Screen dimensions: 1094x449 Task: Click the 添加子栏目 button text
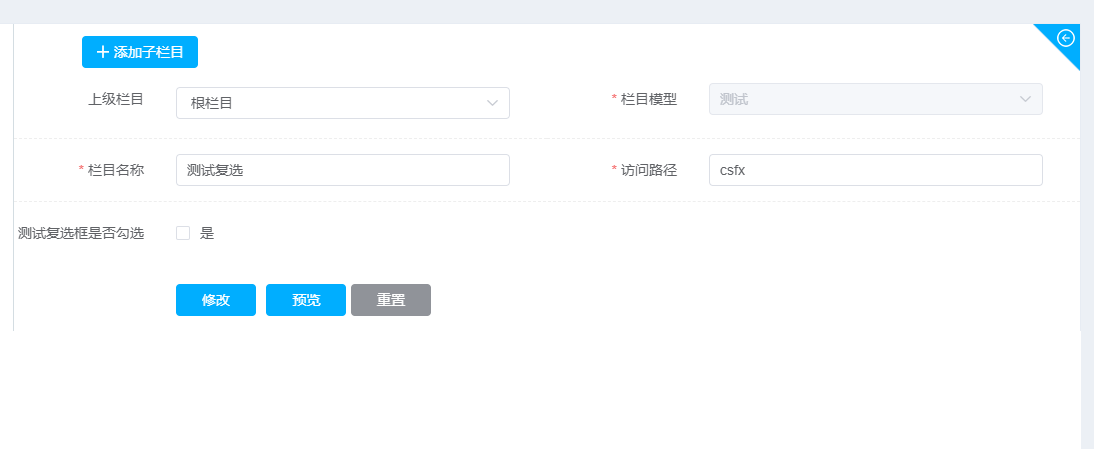click(x=148, y=52)
